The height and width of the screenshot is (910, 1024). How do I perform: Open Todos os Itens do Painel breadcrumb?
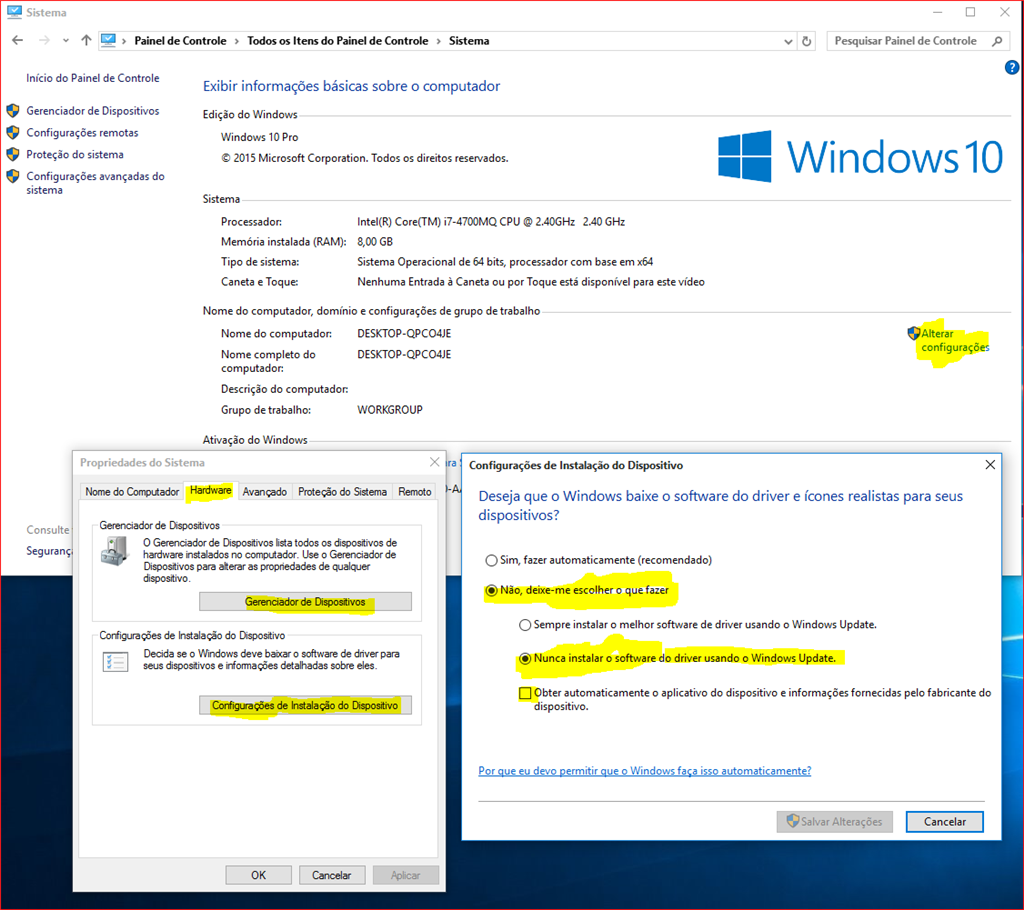click(338, 41)
